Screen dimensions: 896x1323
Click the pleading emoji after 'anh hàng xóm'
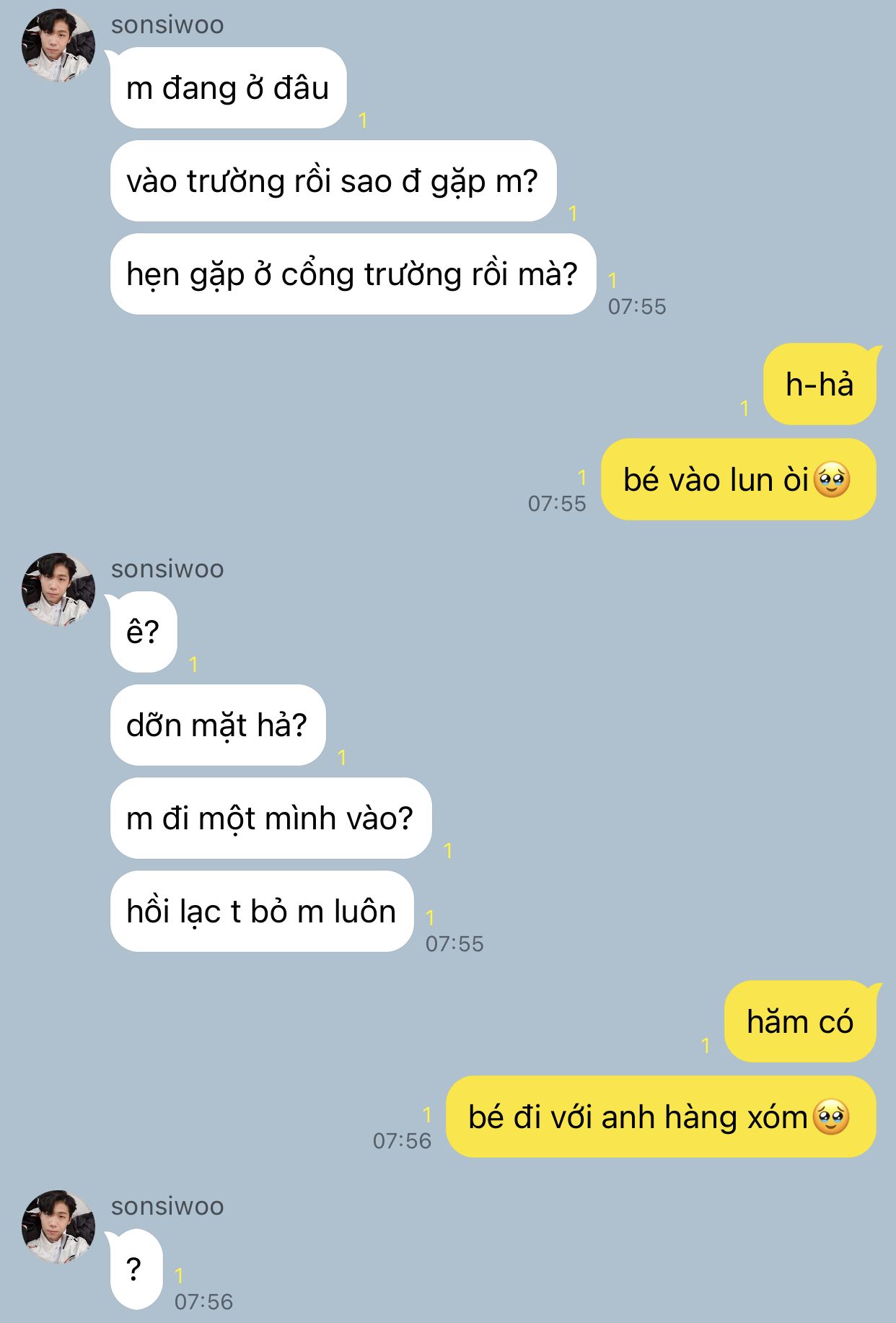click(x=831, y=1117)
